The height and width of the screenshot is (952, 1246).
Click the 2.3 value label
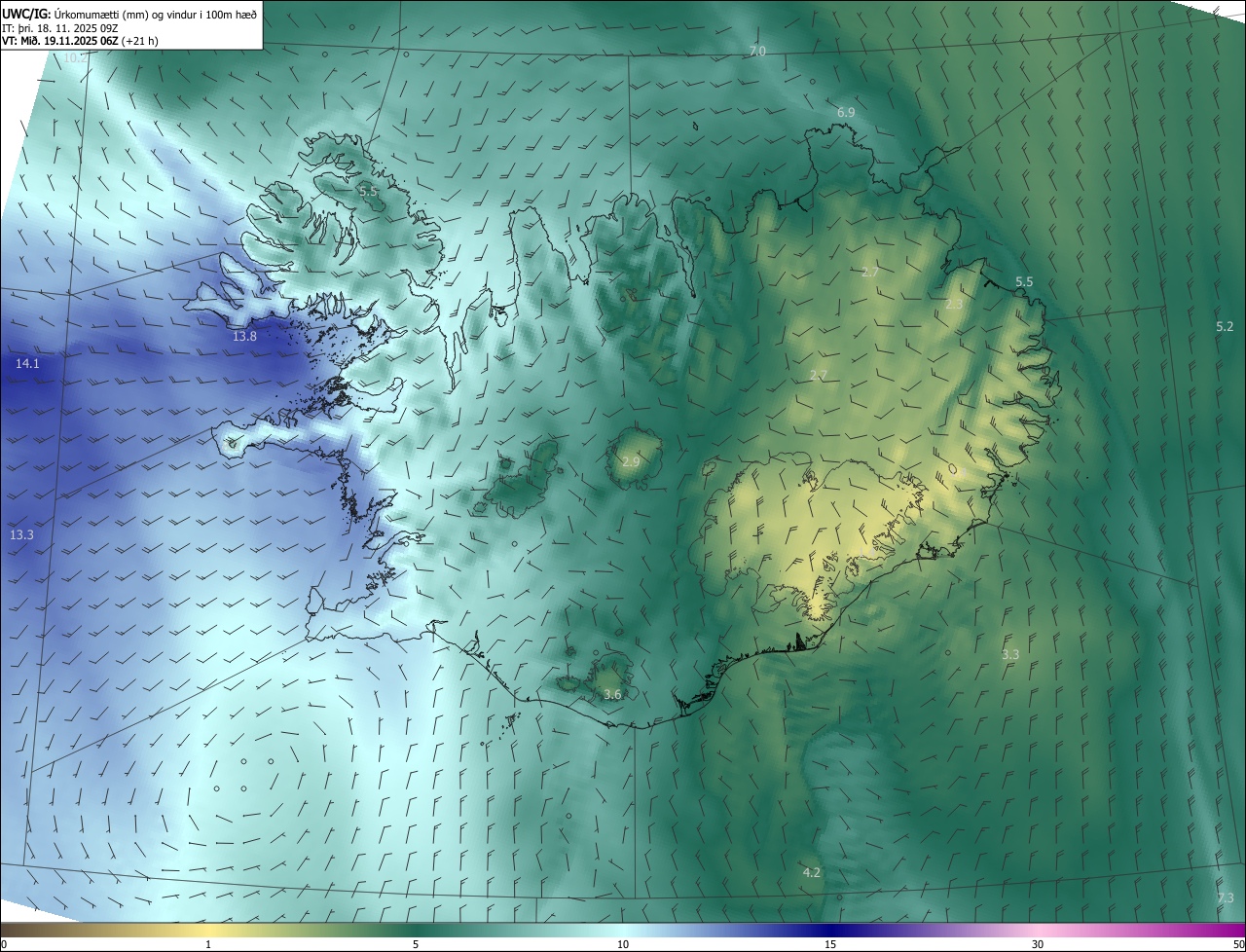click(x=954, y=305)
